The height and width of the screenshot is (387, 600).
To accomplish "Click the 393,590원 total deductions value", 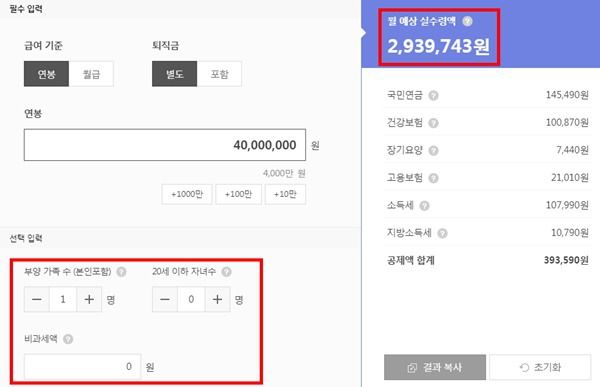I will pos(566,260).
